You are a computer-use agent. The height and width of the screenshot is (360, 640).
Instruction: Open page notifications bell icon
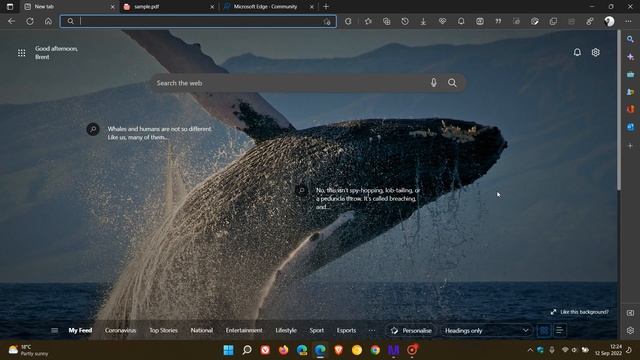point(577,52)
